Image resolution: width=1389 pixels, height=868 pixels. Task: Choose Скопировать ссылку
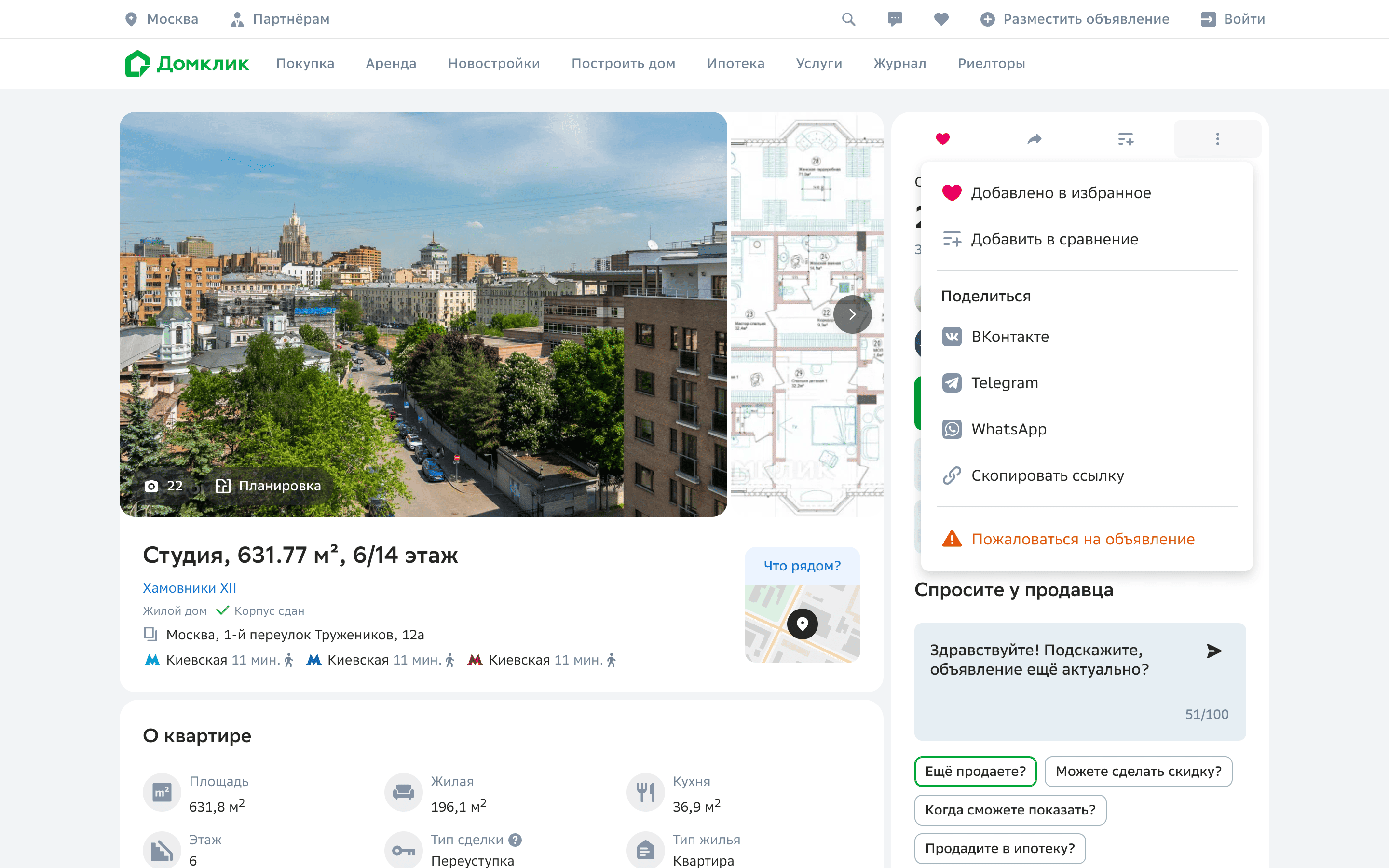click(x=1087, y=475)
